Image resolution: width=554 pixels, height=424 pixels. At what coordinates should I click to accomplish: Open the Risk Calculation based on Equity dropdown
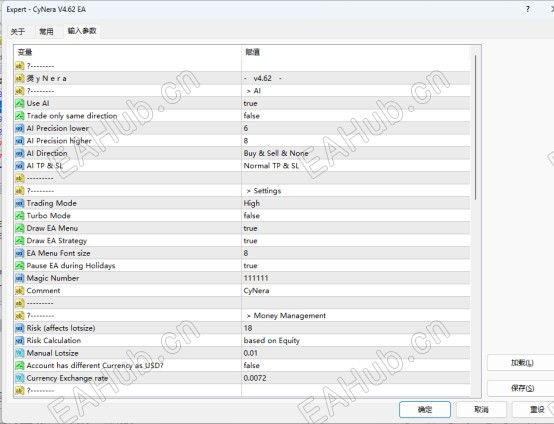pos(356,341)
